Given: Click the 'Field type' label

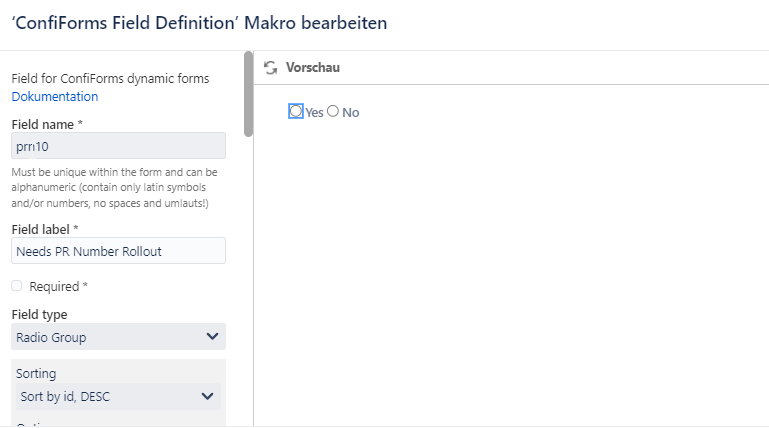Looking at the screenshot, I should click(40, 314).
